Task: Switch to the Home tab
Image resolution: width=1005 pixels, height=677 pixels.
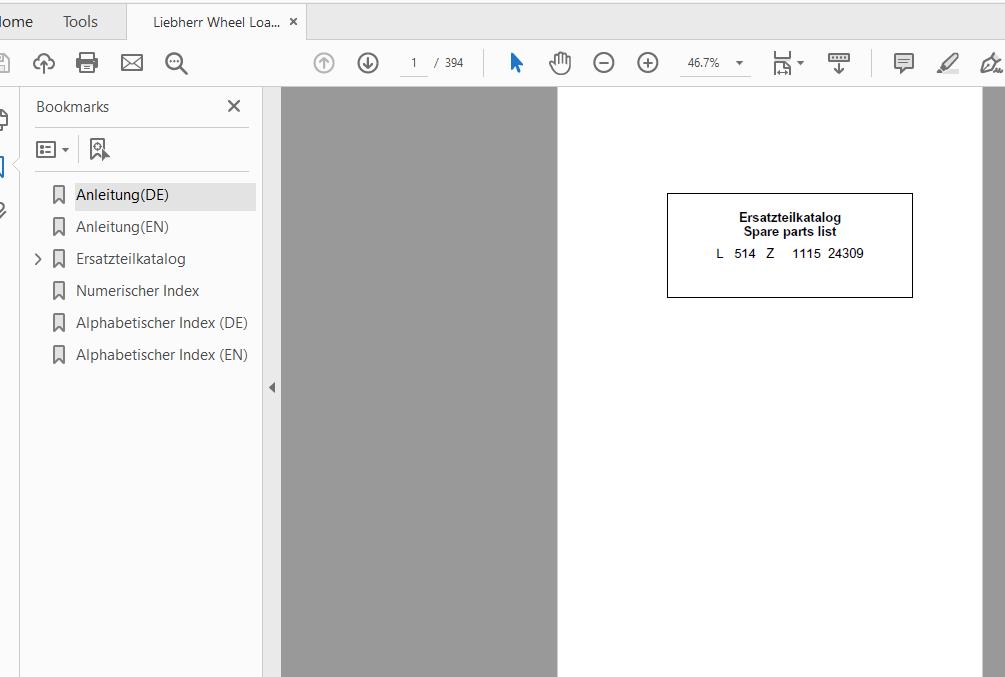Action: coord(16,22)
